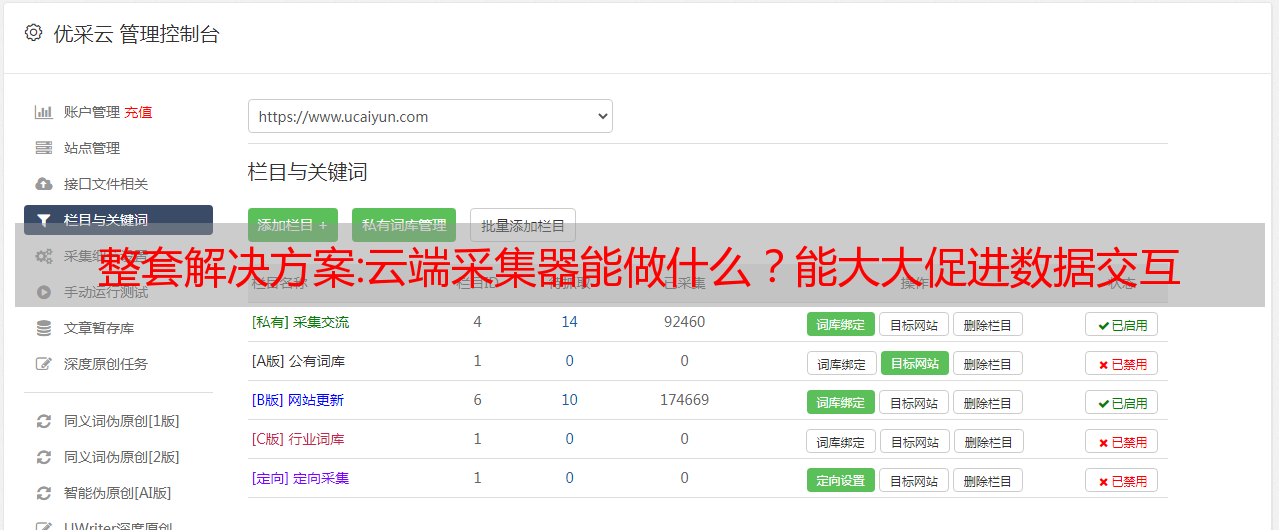Toggle 已禁用 status for 行业词库
The width and height of the screenshot is (1279, 530).
[x=1122, y=441]
